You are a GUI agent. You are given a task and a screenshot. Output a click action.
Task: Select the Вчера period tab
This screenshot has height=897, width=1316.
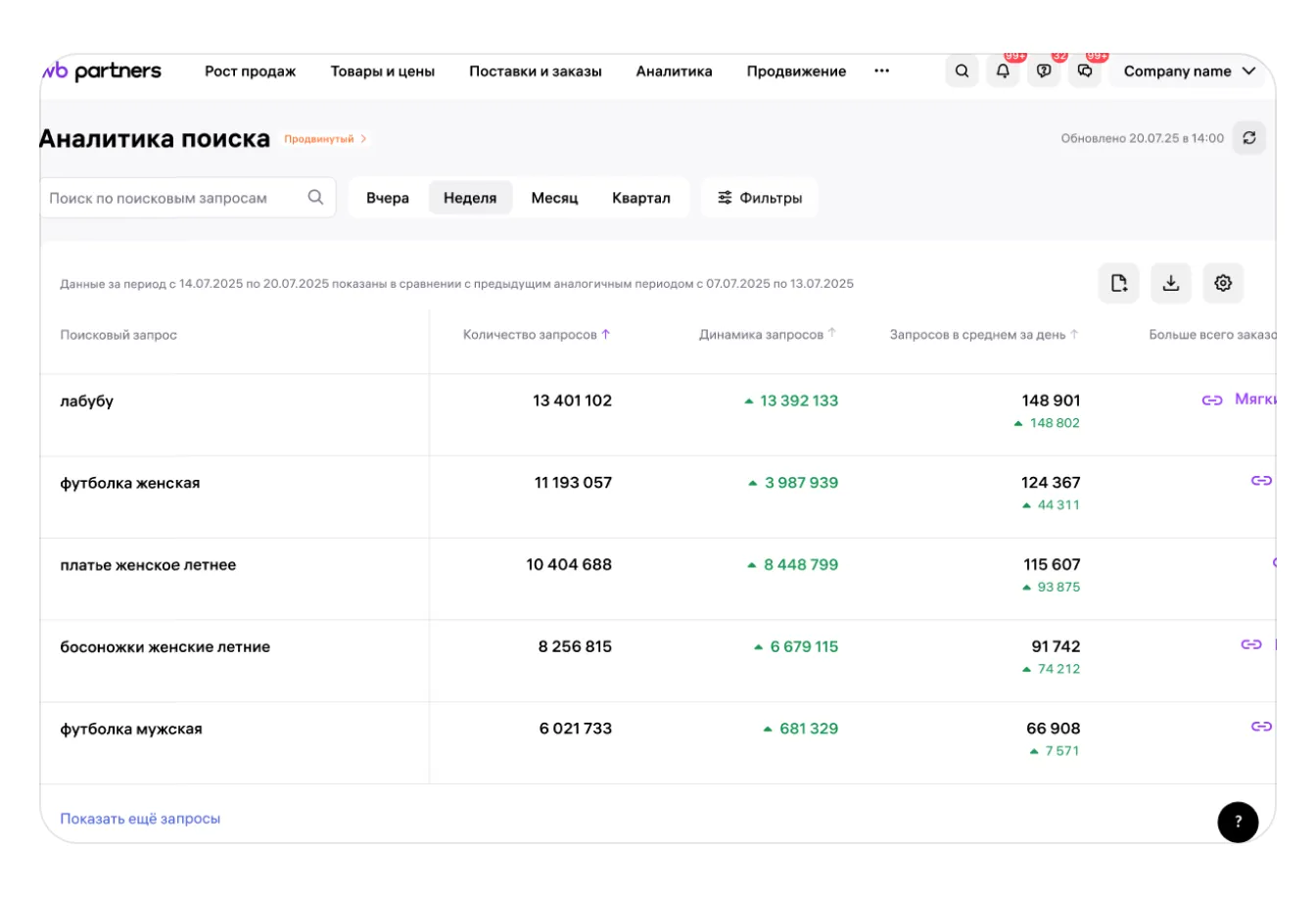(x=388, y=198)
